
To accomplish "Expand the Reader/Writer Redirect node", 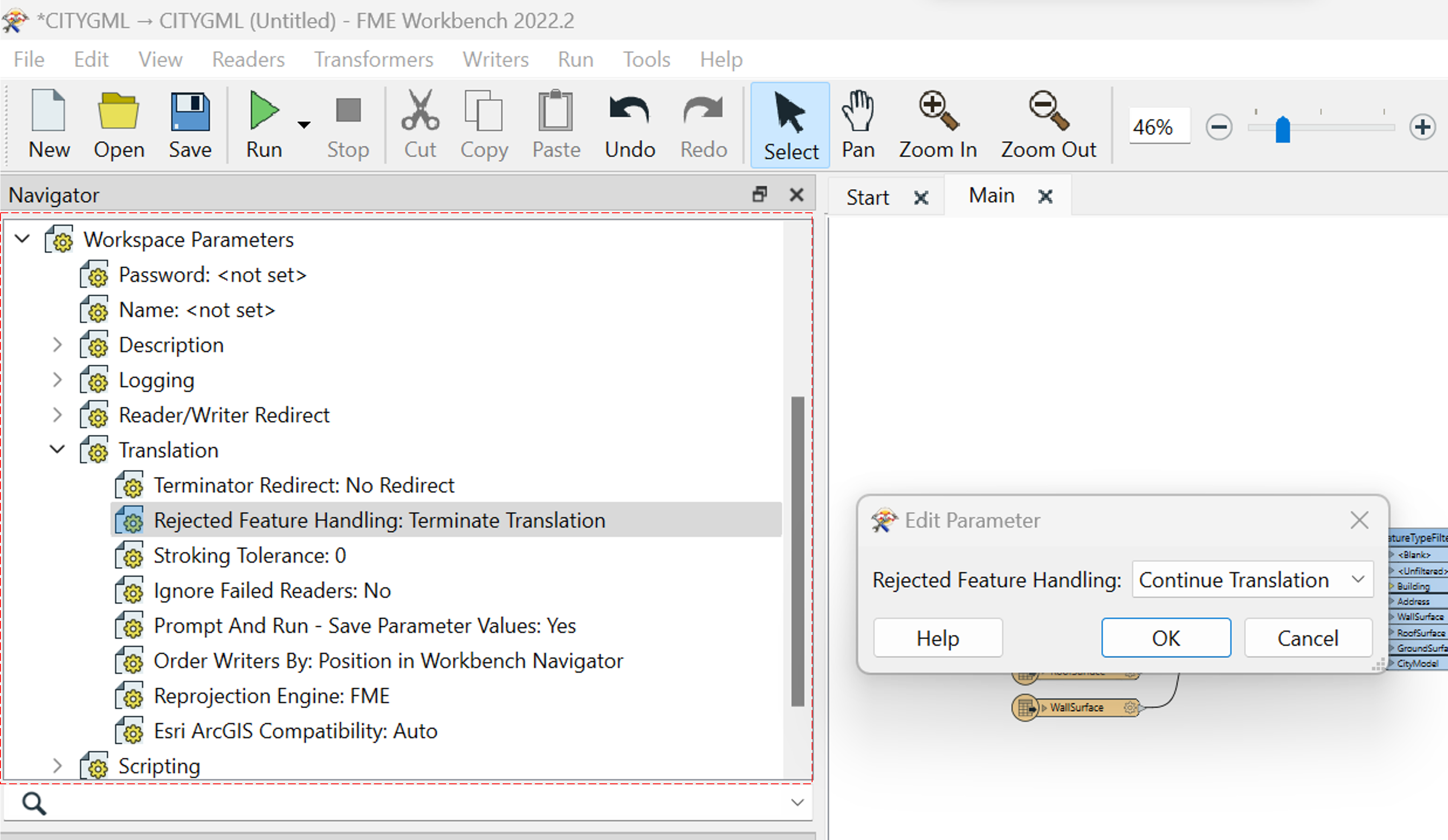I will click(57, 415).
